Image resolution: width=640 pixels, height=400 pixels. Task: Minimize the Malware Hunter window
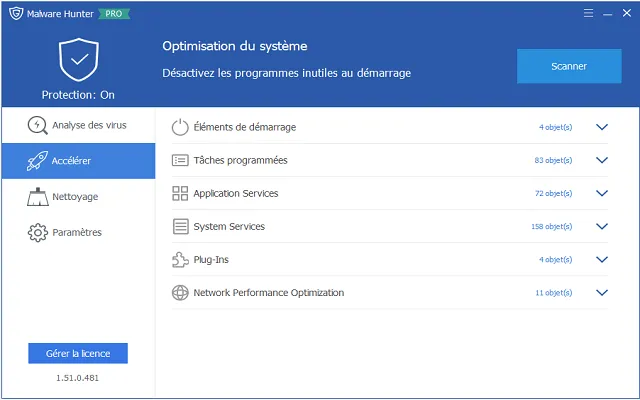click(x=607, y=14)
